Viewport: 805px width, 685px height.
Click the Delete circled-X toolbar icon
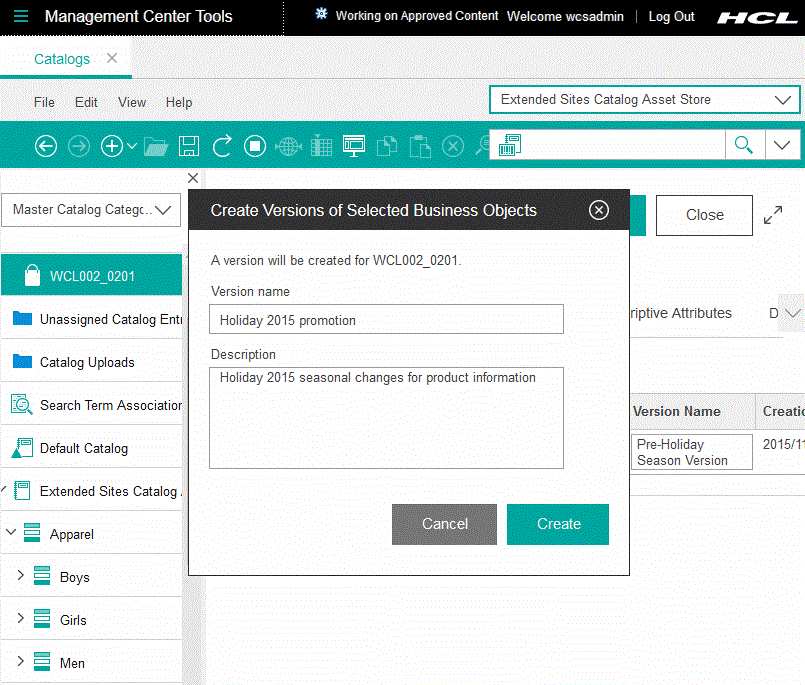point(453,146)
